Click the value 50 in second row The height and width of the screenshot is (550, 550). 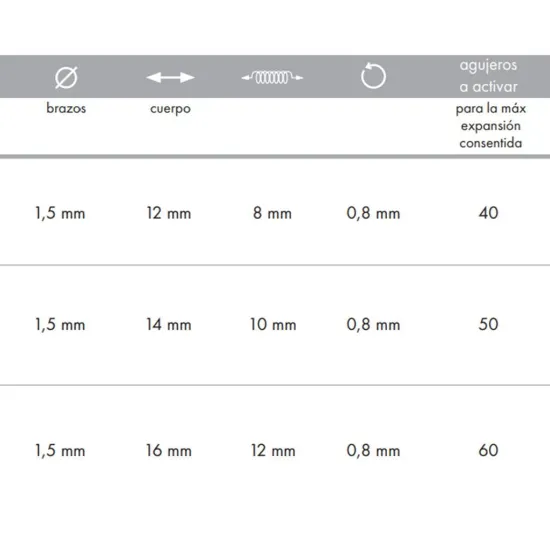point(488,324)
